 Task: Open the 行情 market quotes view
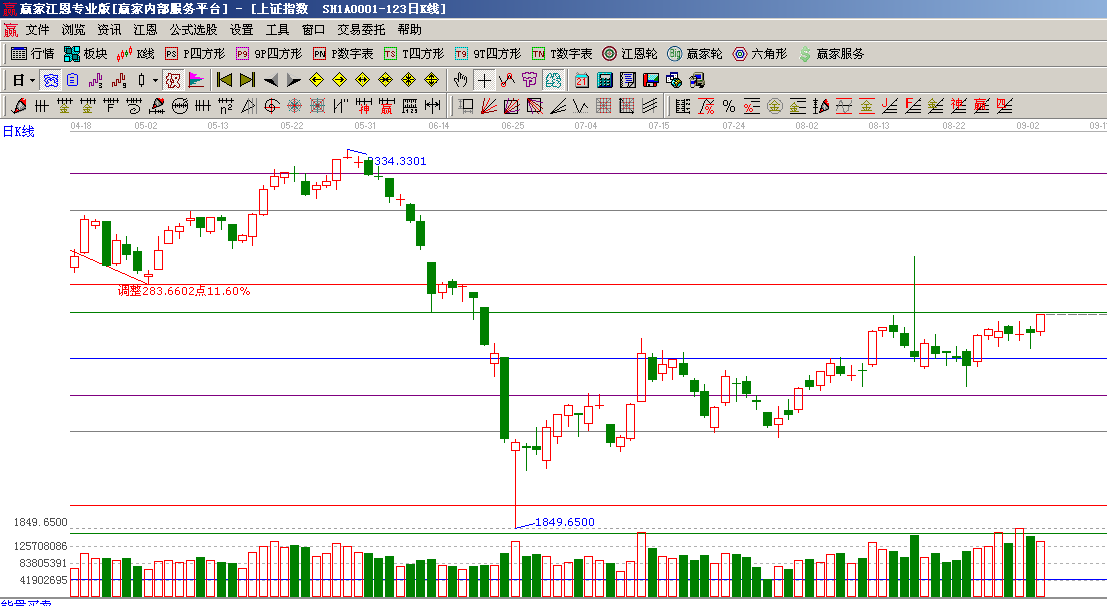[x=32, y=54]
